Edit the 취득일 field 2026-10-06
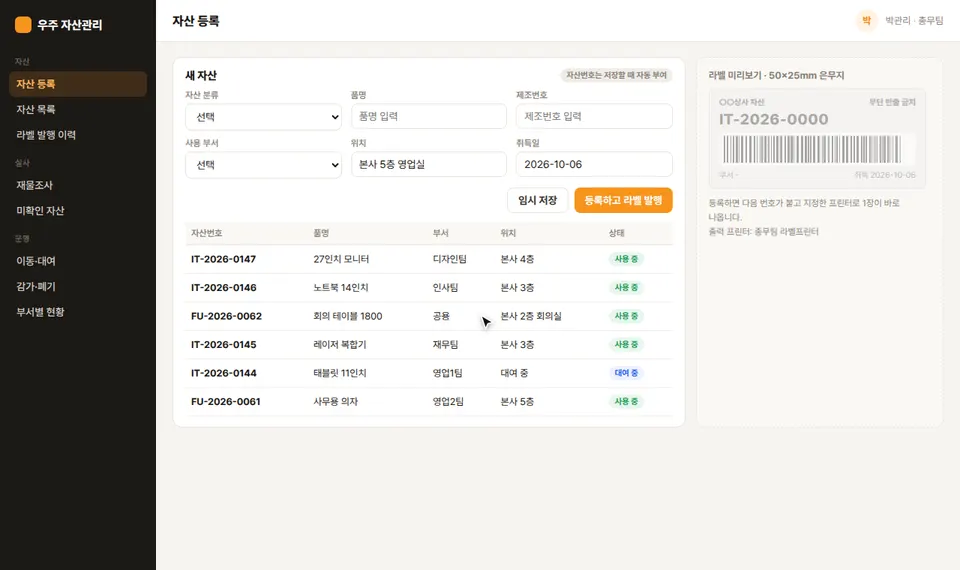Viewport: 960px width, 570px height. (594, 165)
